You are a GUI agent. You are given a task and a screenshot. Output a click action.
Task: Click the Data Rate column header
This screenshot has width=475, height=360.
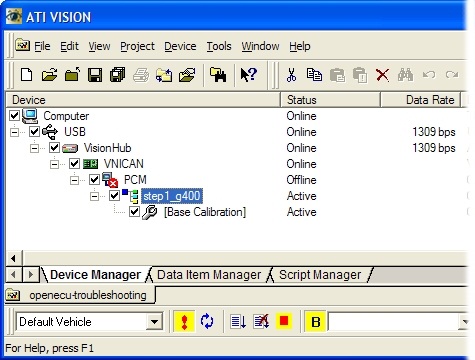coord(420,100)
